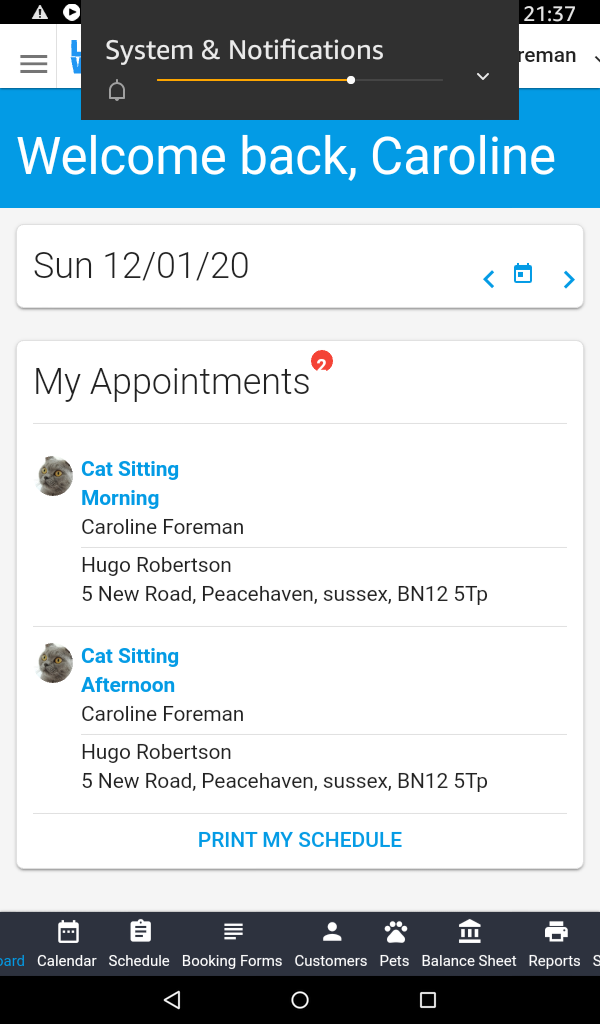Adjust the notification volume slider

coord(350,79)
